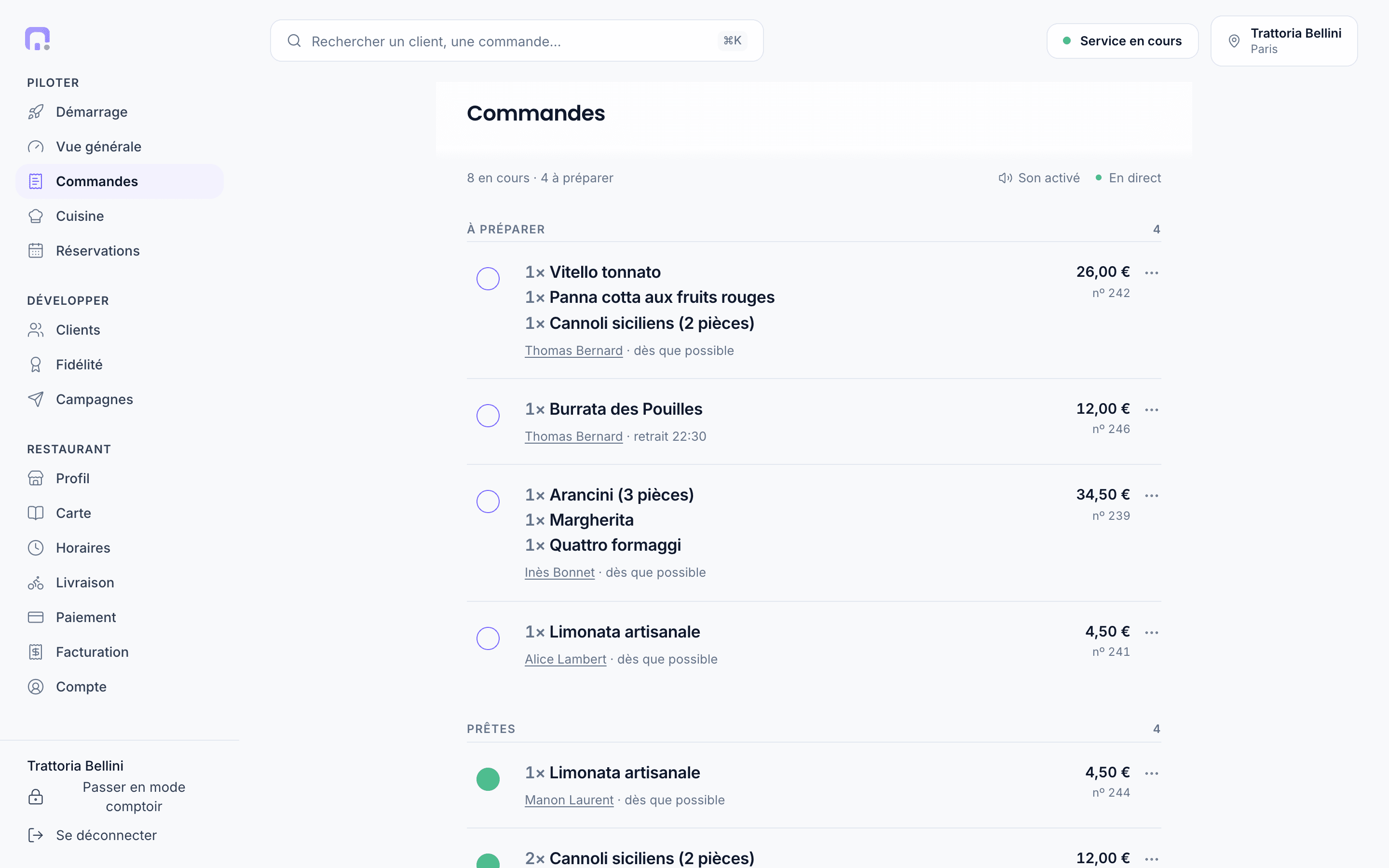The image size is (1389, 868).
Task: Open Thomas Bernard's profile from order nº 242
Action: tap(573, 351)
